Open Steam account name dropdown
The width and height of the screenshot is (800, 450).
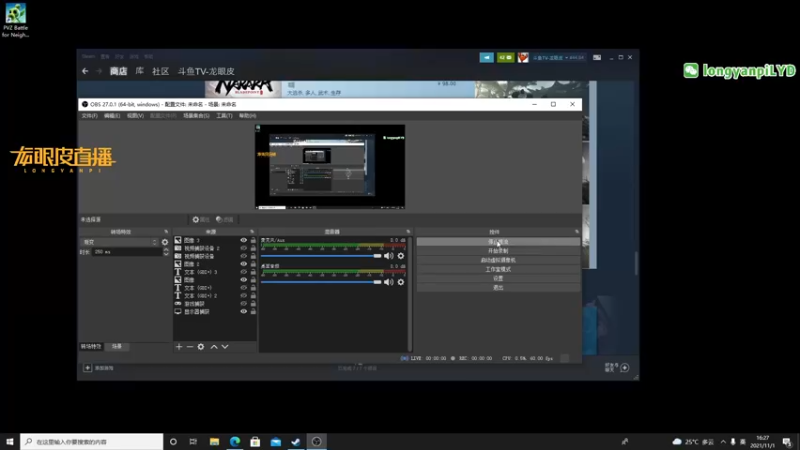pos(558,58)
